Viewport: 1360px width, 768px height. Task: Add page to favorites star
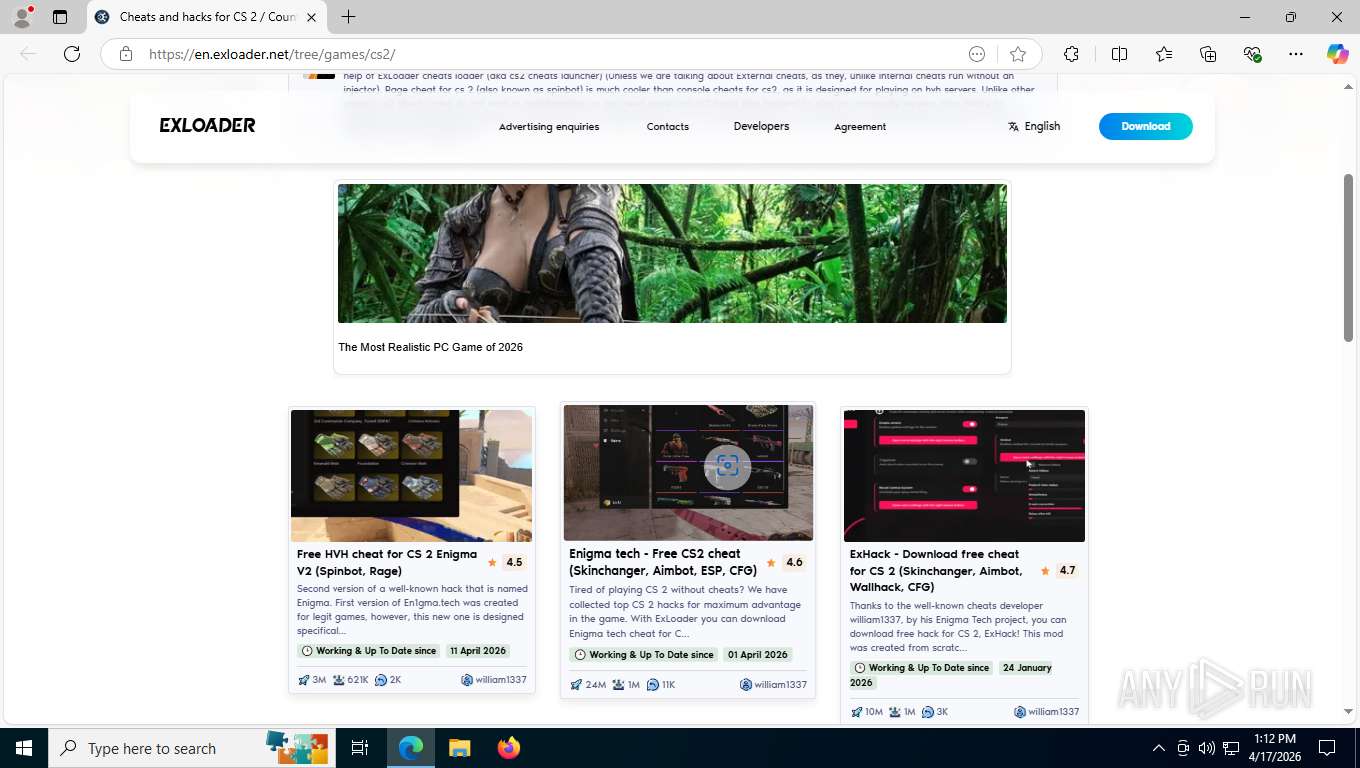[1018, 54]
